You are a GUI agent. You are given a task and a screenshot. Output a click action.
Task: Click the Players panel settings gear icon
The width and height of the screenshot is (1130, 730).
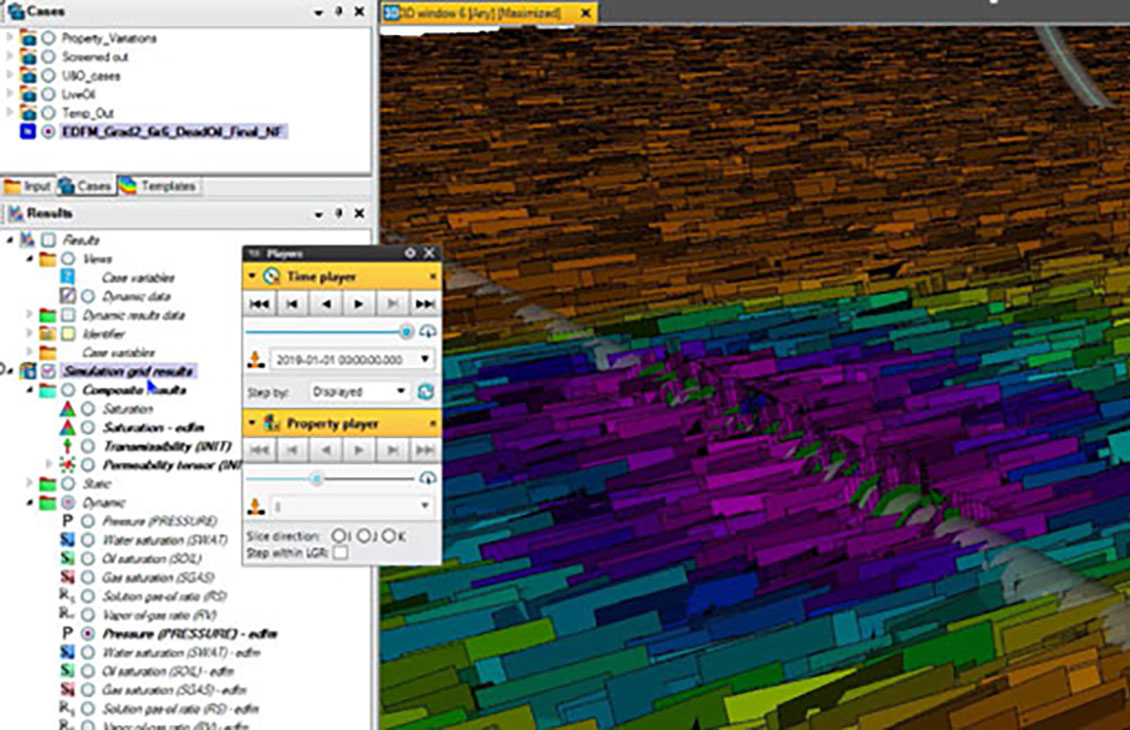pyautogui.click(x=410, y=253)
